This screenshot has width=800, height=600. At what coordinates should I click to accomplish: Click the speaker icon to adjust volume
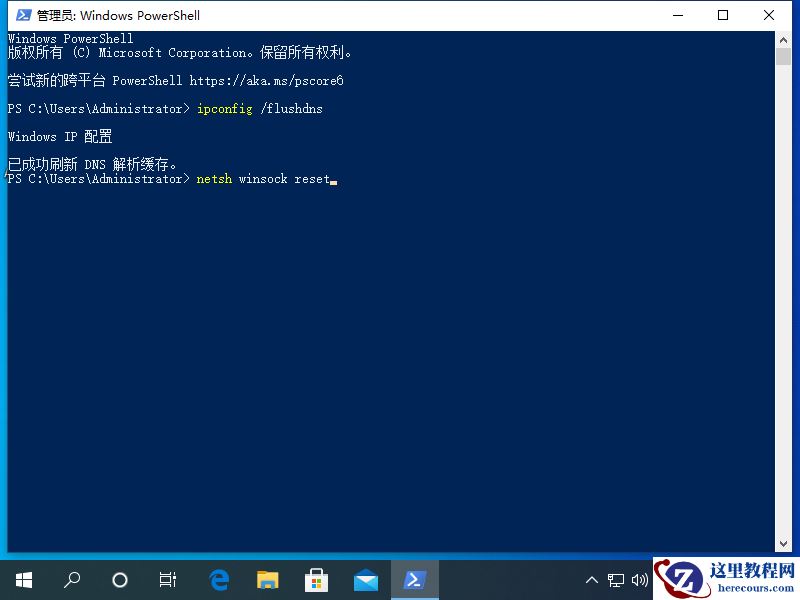641,580
